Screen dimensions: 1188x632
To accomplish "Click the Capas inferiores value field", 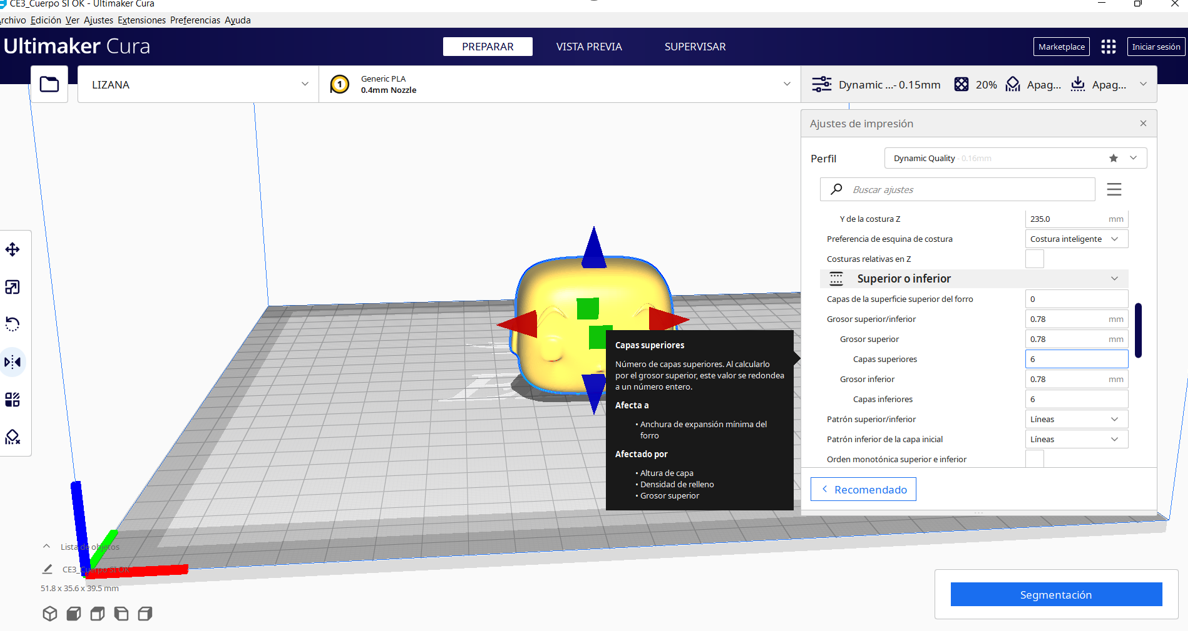I will 1076,399.
